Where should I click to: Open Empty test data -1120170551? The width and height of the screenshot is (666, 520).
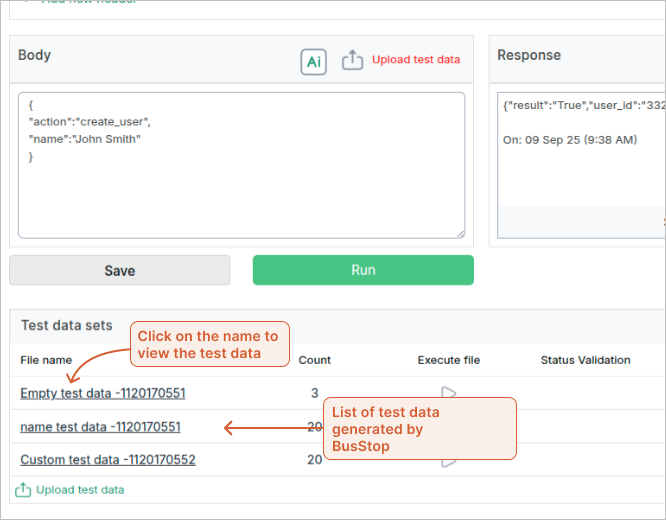pyautogui.click(x=102, y=393)
